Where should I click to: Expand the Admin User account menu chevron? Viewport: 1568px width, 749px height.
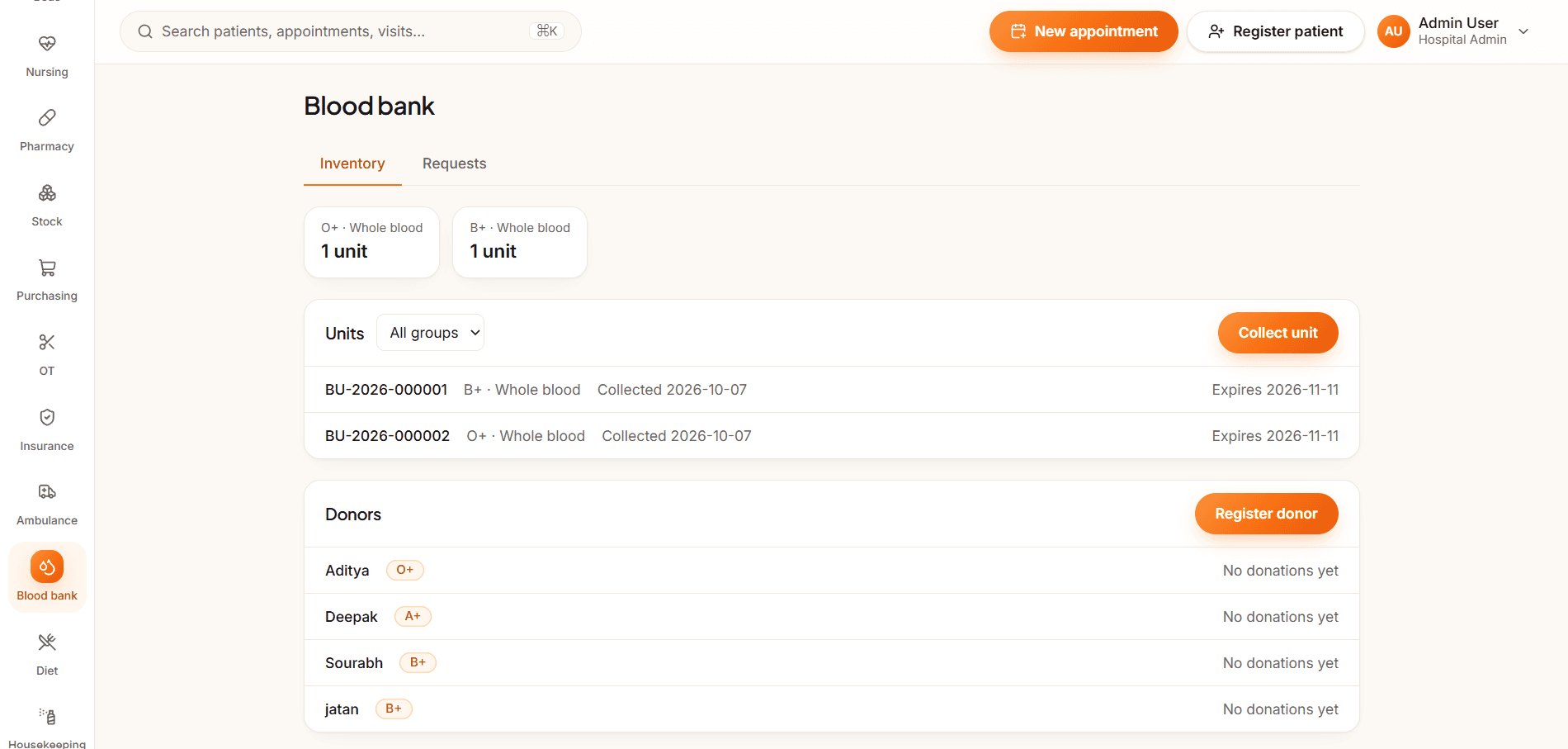(1523, 31)
